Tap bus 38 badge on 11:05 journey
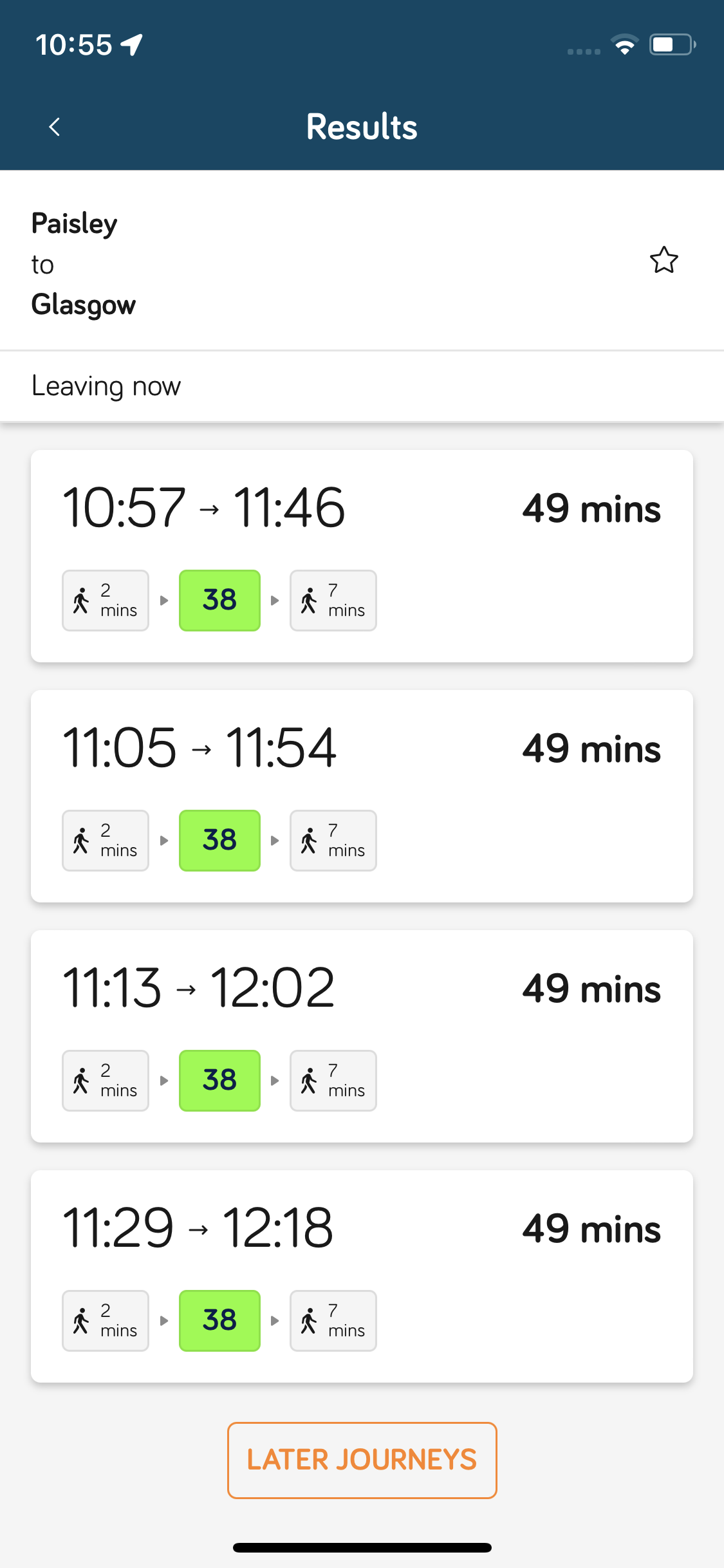 219,841
